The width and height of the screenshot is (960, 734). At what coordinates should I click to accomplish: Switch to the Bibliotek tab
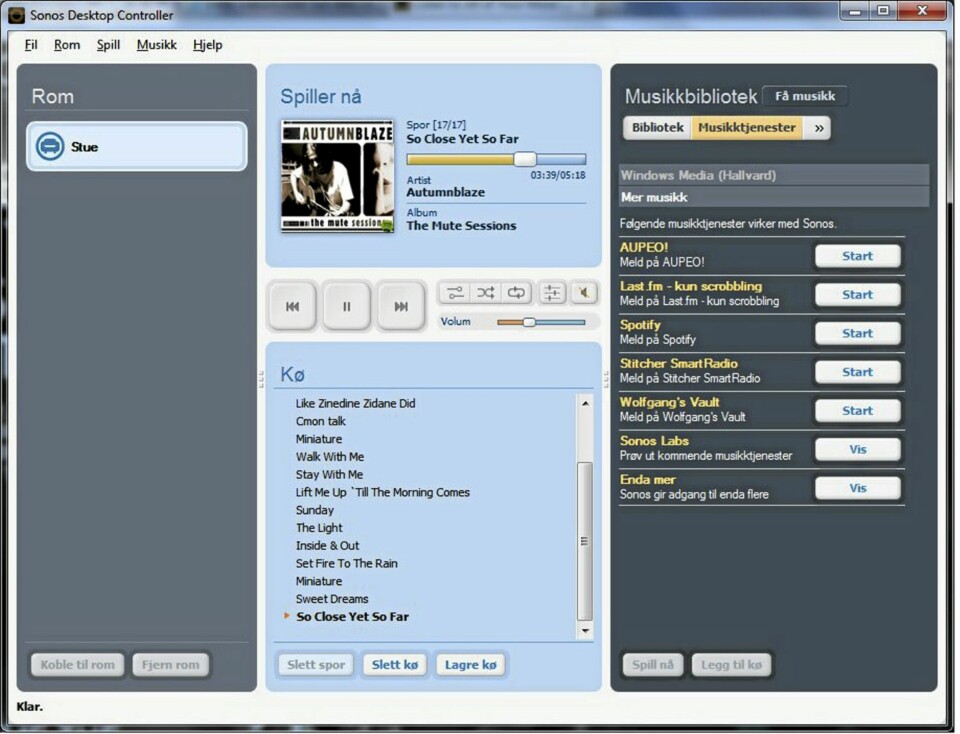click(658, 128)
